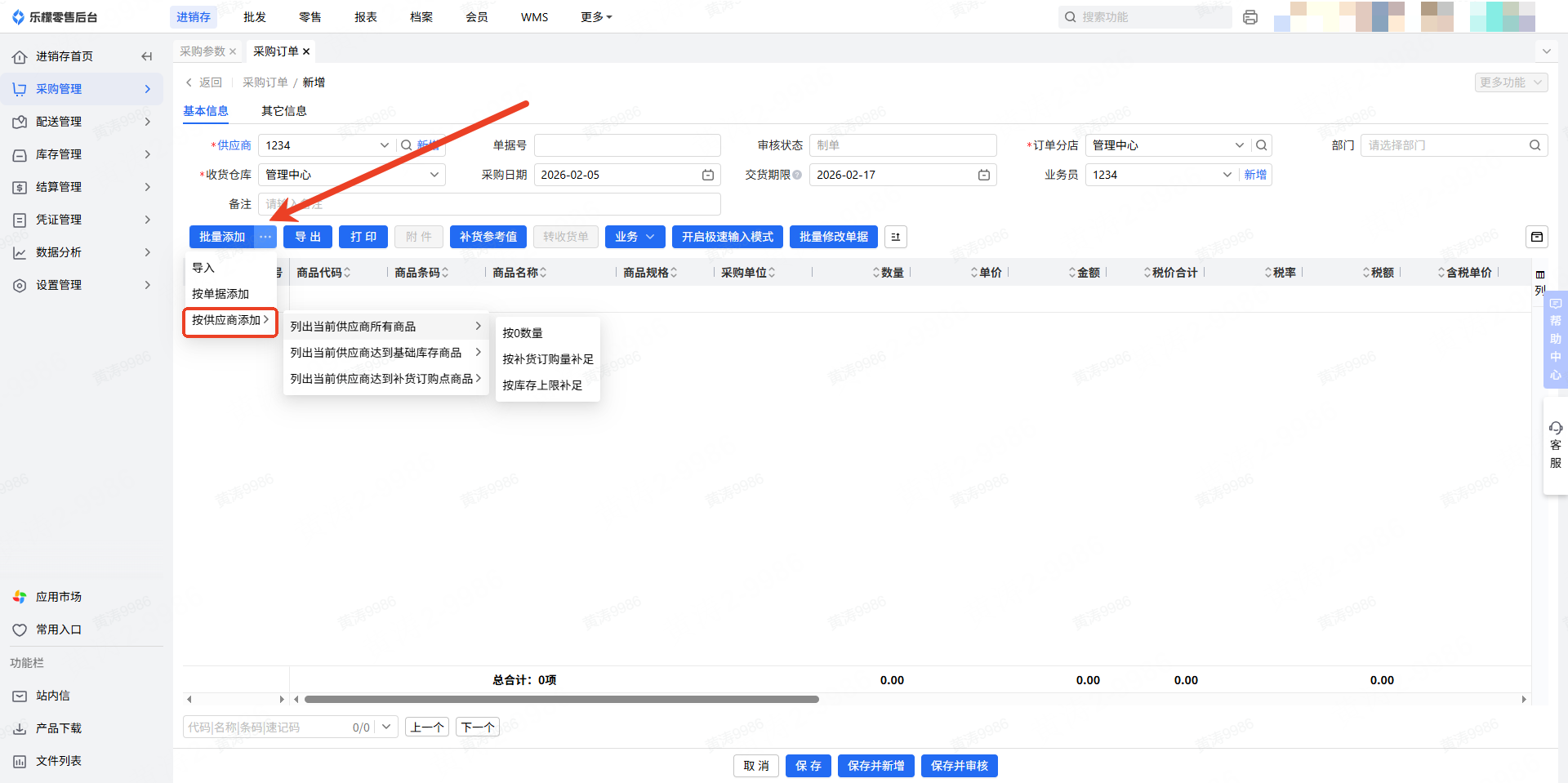The width and height of the screenshot is (1568, 783).
Task: Open the column settings 列 icon
Action: click(x=1540, y=283)
